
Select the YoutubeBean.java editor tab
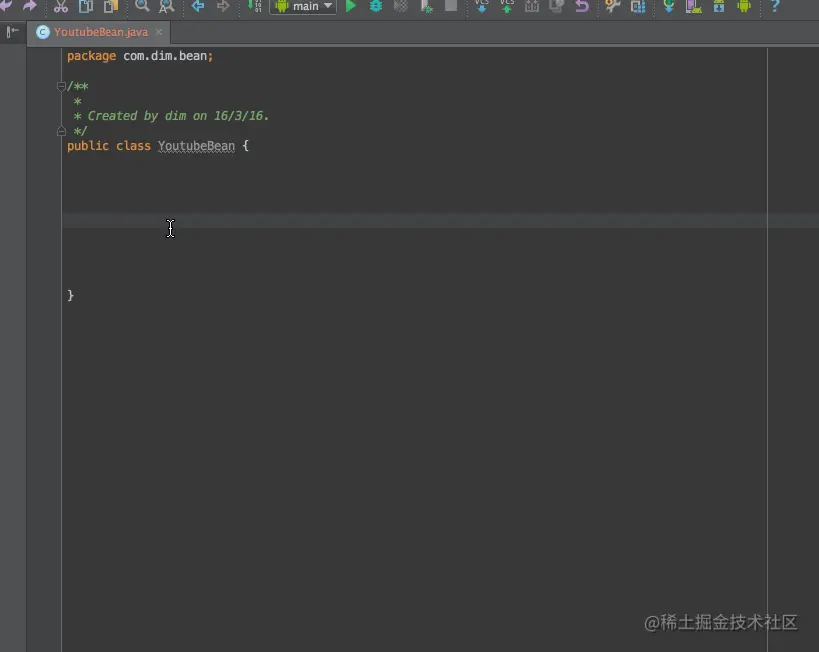(97, 31)
